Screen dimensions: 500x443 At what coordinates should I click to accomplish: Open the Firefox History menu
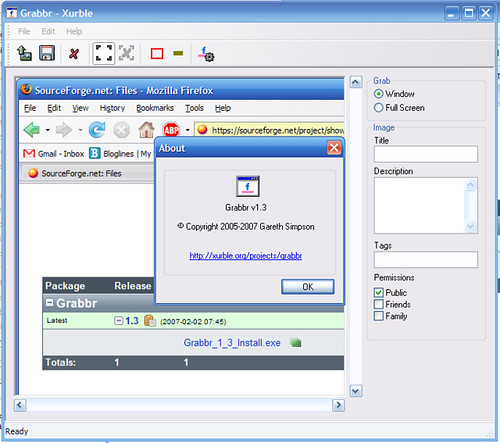pos(112,108)
